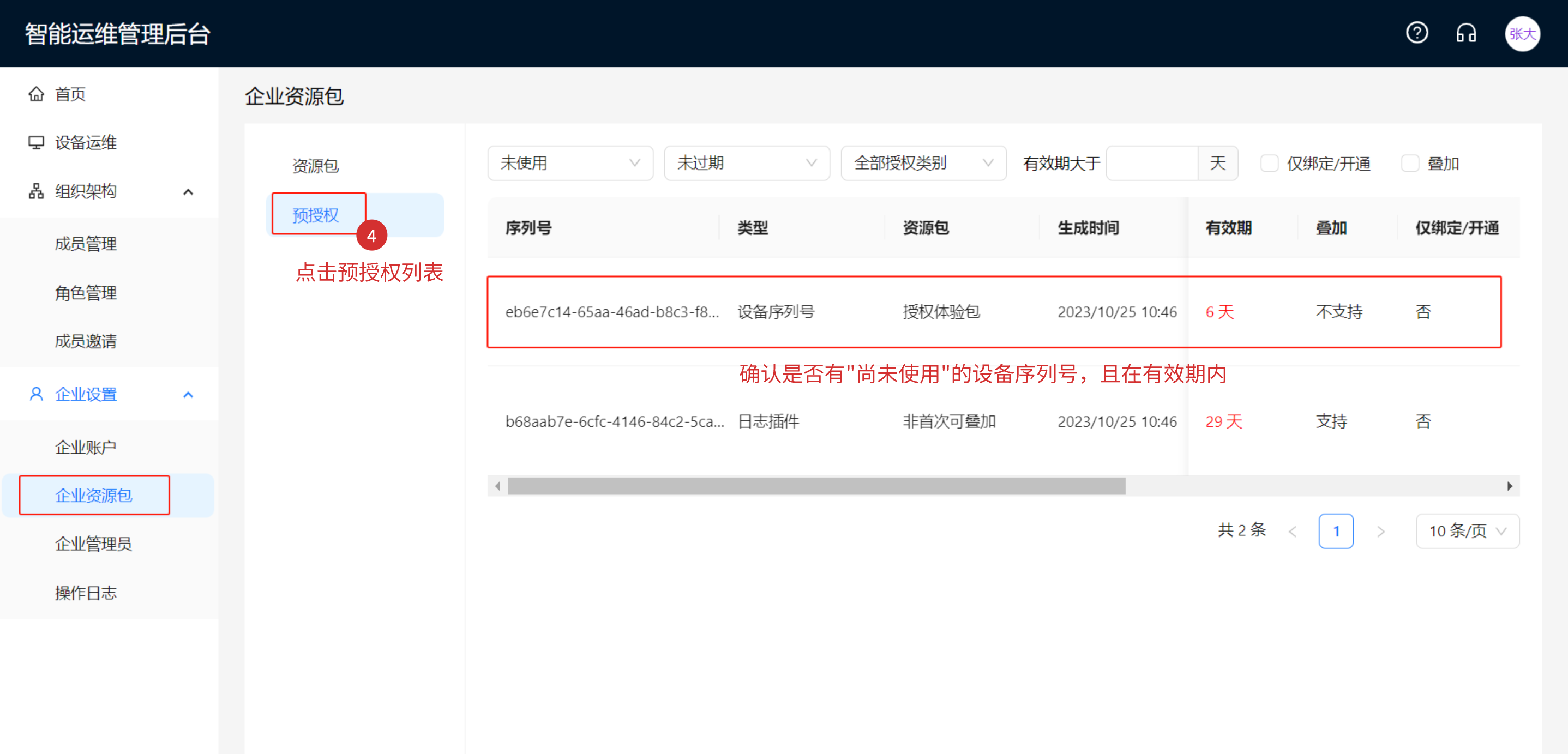Enable the 叠加 filter checkbox

tap(1410, 163)
